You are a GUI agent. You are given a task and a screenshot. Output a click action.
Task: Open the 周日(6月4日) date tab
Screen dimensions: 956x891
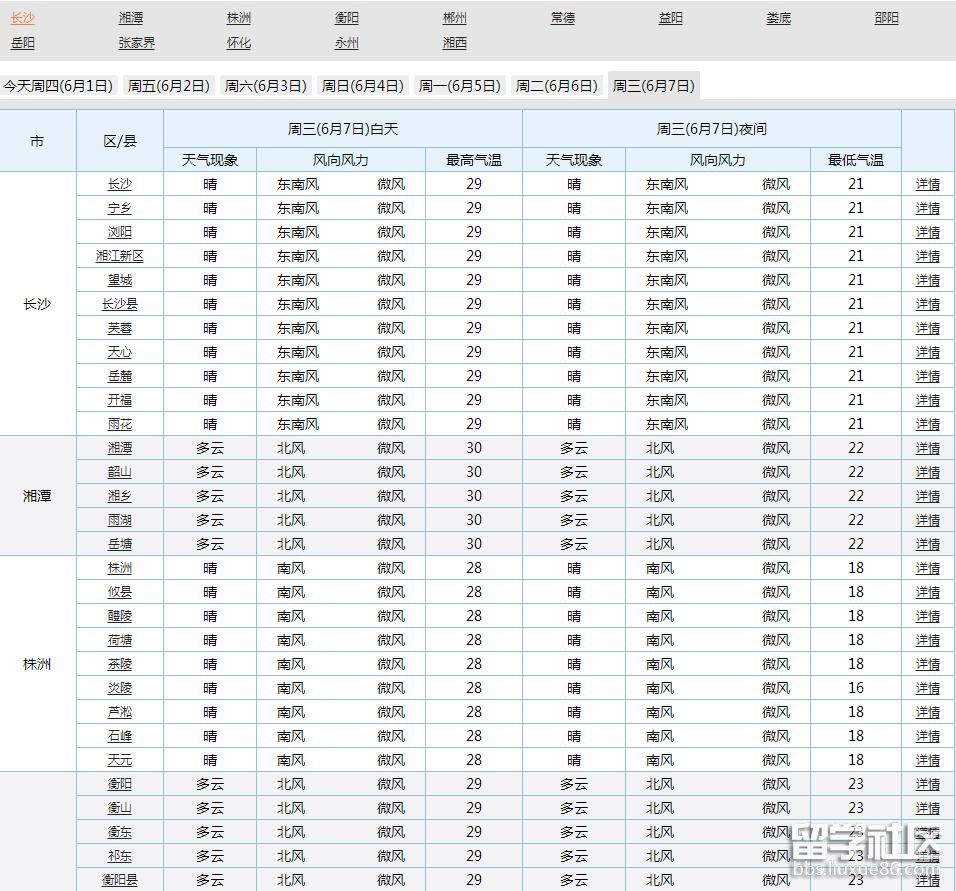[x=362, y=86]
